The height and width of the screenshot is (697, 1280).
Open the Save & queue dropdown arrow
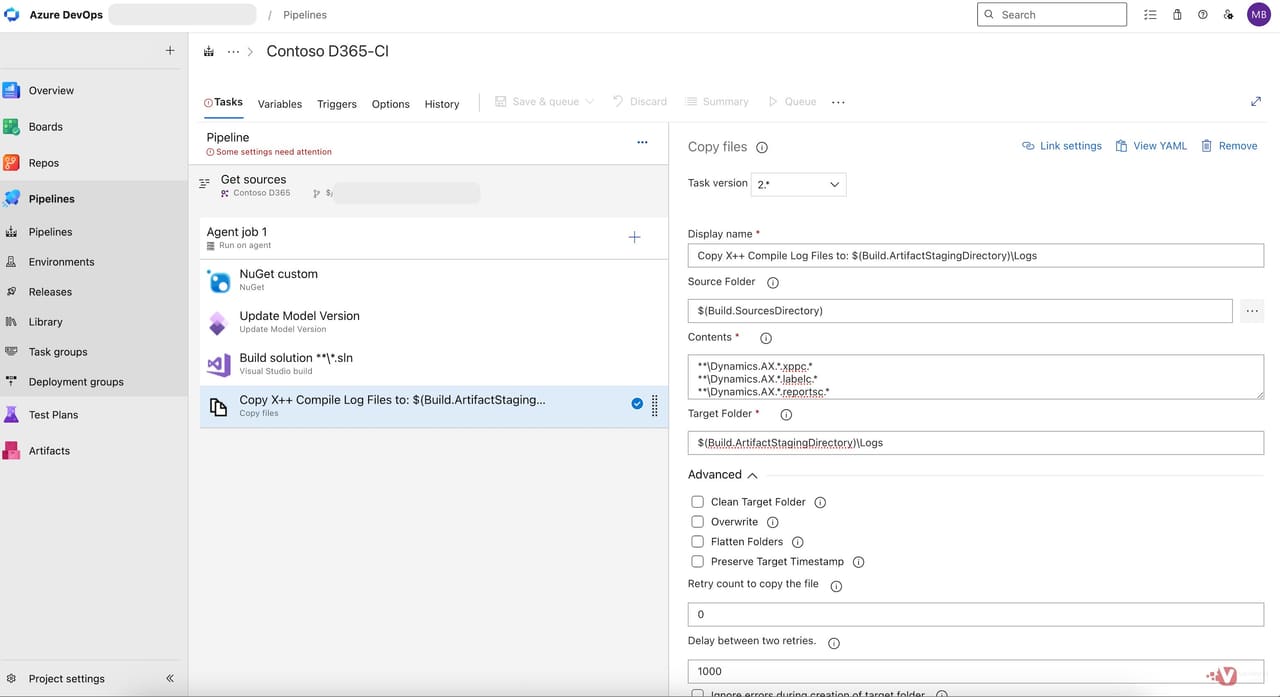point(590,102)
